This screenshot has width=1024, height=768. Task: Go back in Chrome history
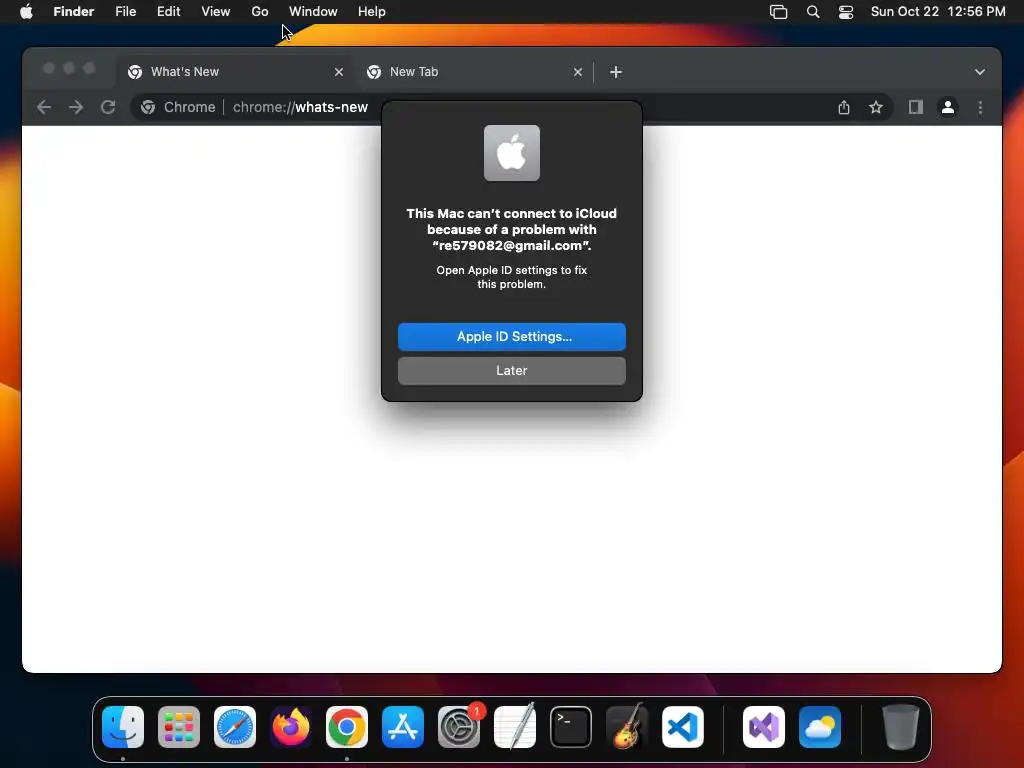click(44, 107)
